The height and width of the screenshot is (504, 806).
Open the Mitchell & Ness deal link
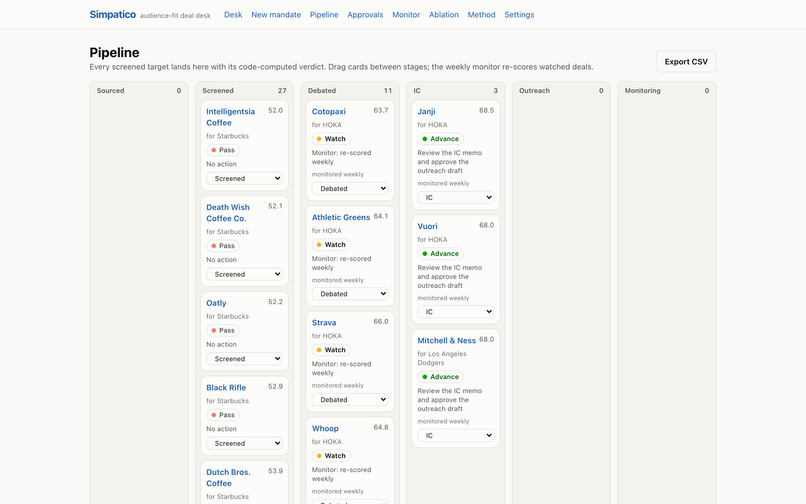click(446, 340)
